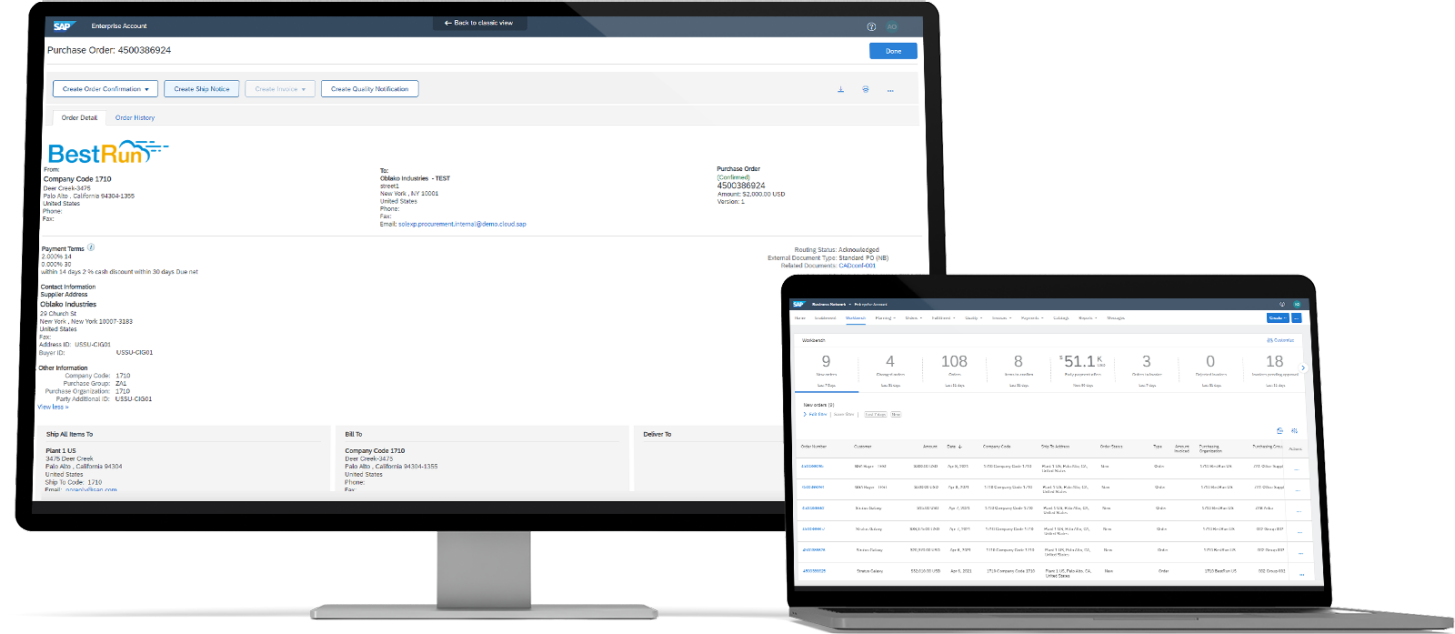The image size is (1455, 634).
Task: Expand the Create Order Confirmation dropdown
Action: point(105,89)
